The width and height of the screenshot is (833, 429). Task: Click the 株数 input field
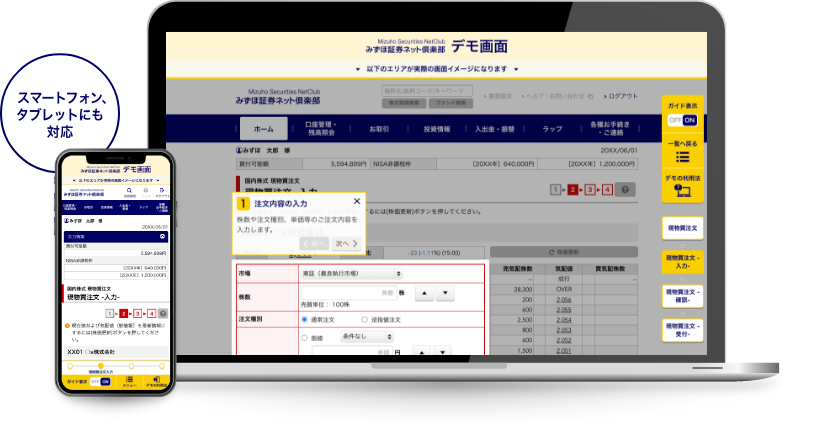point(349,293)
